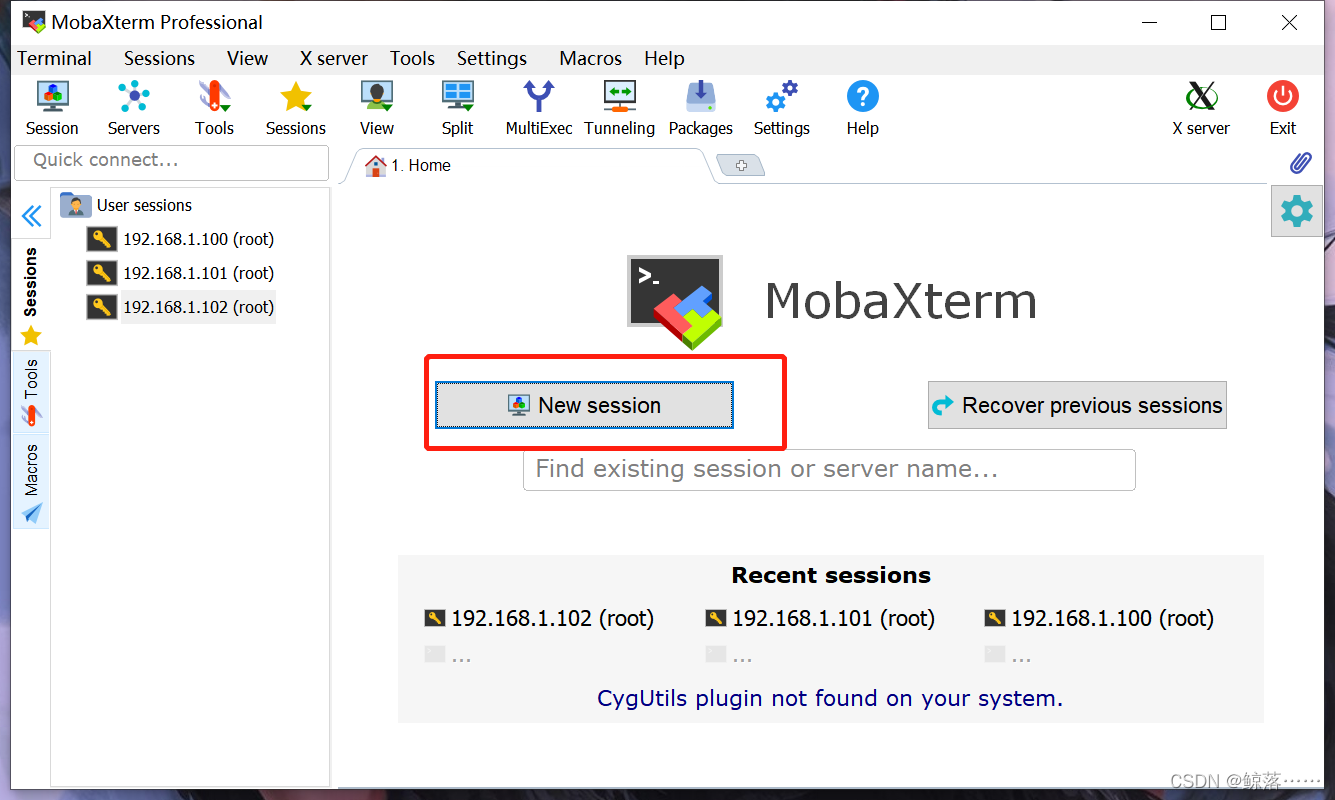Click the key icon for 192.168.1.102
The width and height of the screenshot is (1335, 800).
point(102,307)
